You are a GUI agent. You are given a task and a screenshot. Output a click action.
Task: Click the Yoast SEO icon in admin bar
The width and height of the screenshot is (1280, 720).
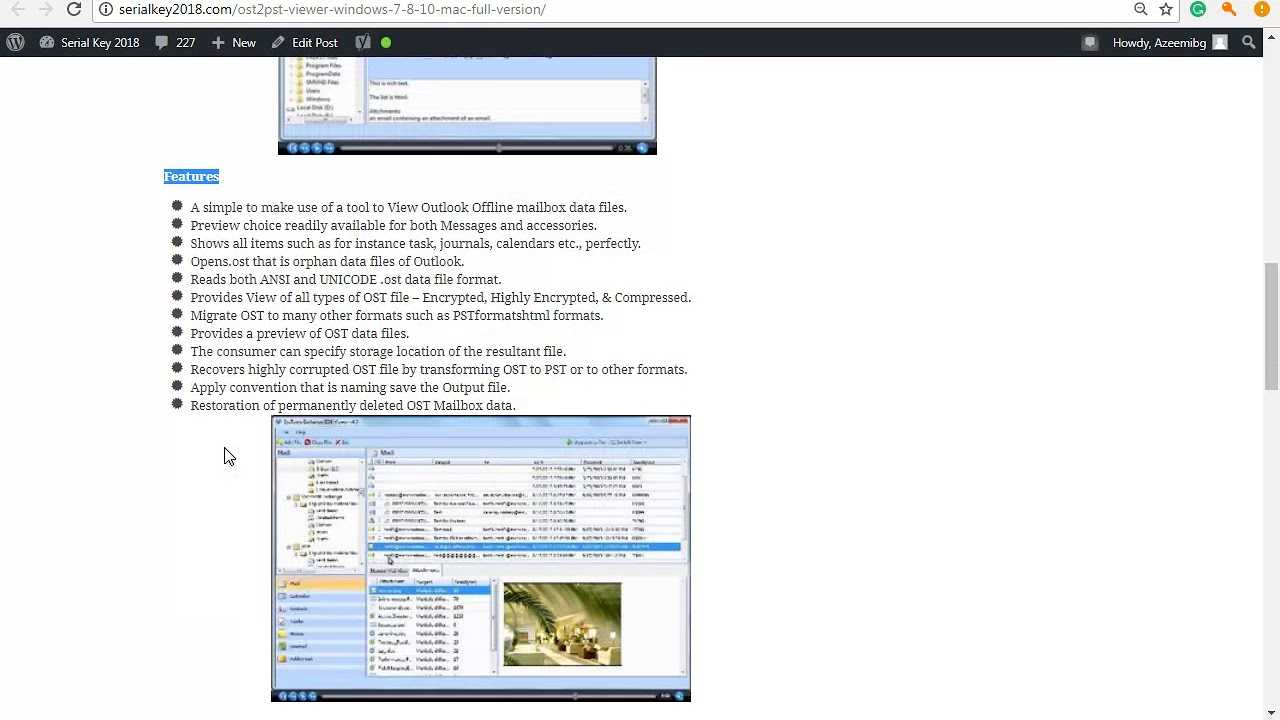363,43
